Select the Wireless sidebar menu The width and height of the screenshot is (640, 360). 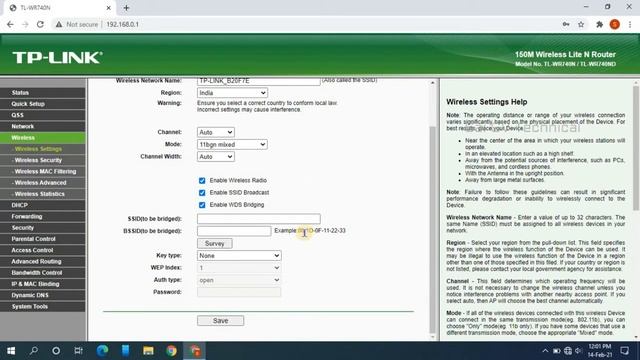click(x=43, y=138)
